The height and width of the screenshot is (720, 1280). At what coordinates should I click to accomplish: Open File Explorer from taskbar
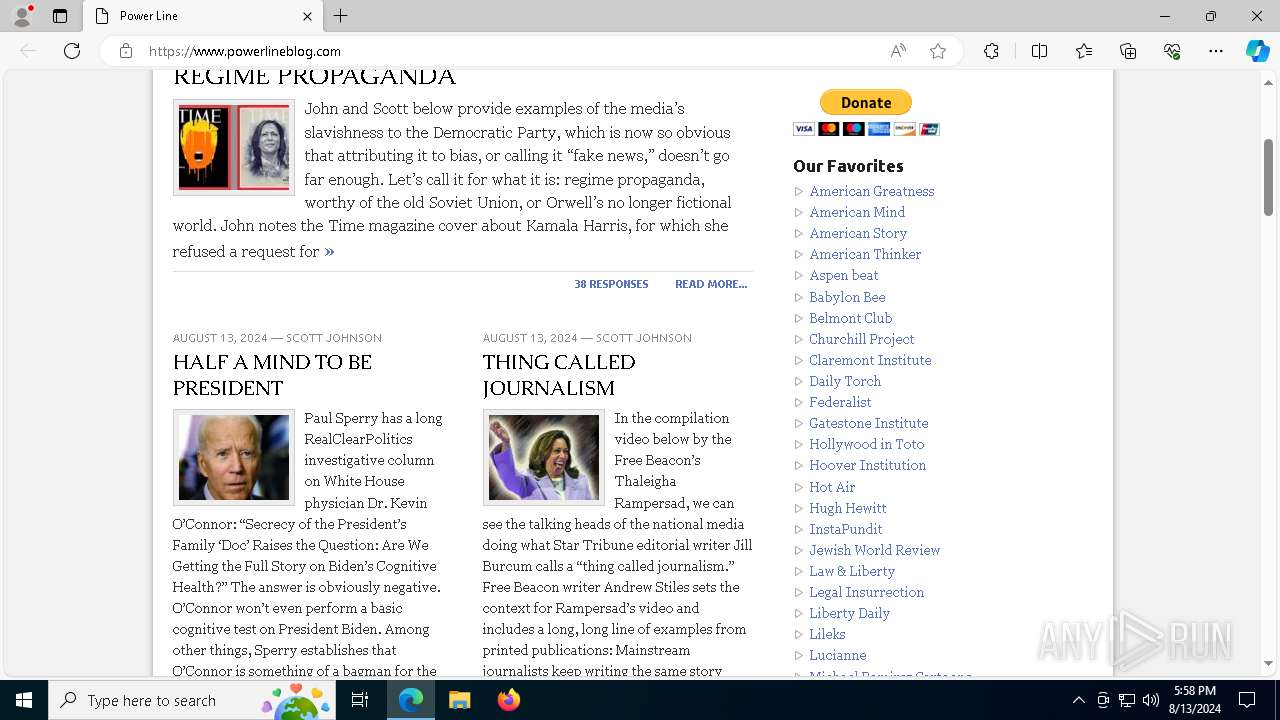[x=459, y=700]
